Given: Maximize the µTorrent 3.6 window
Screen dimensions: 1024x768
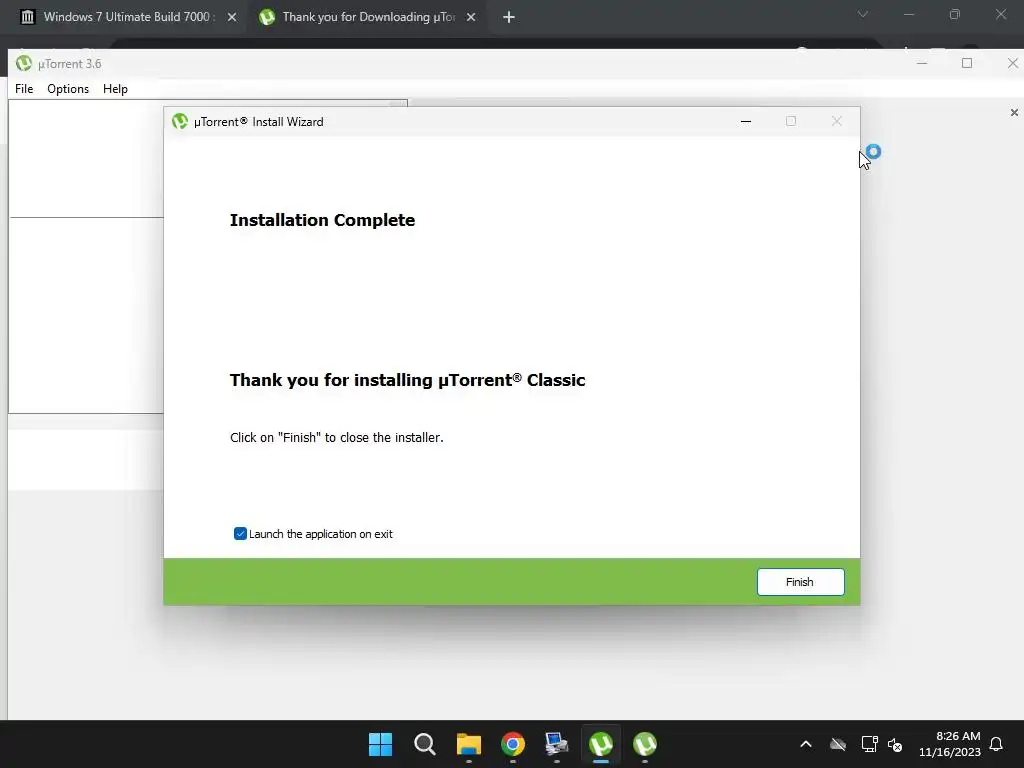Looking at the screenshot, I should coord(967,63).
